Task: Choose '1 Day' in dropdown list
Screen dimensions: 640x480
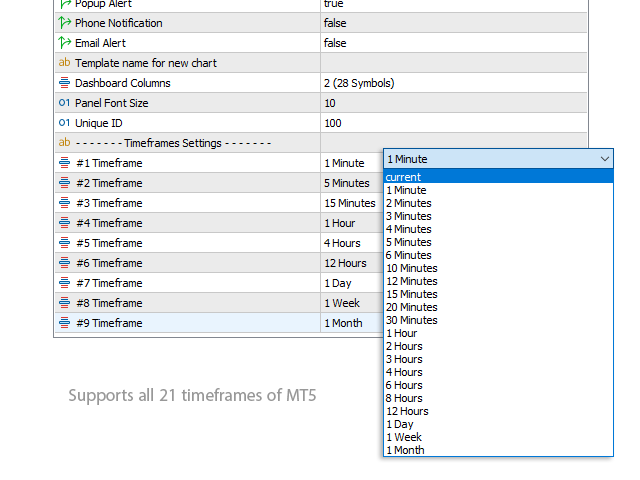Action: pyautogui.click(x=498, y=424)
